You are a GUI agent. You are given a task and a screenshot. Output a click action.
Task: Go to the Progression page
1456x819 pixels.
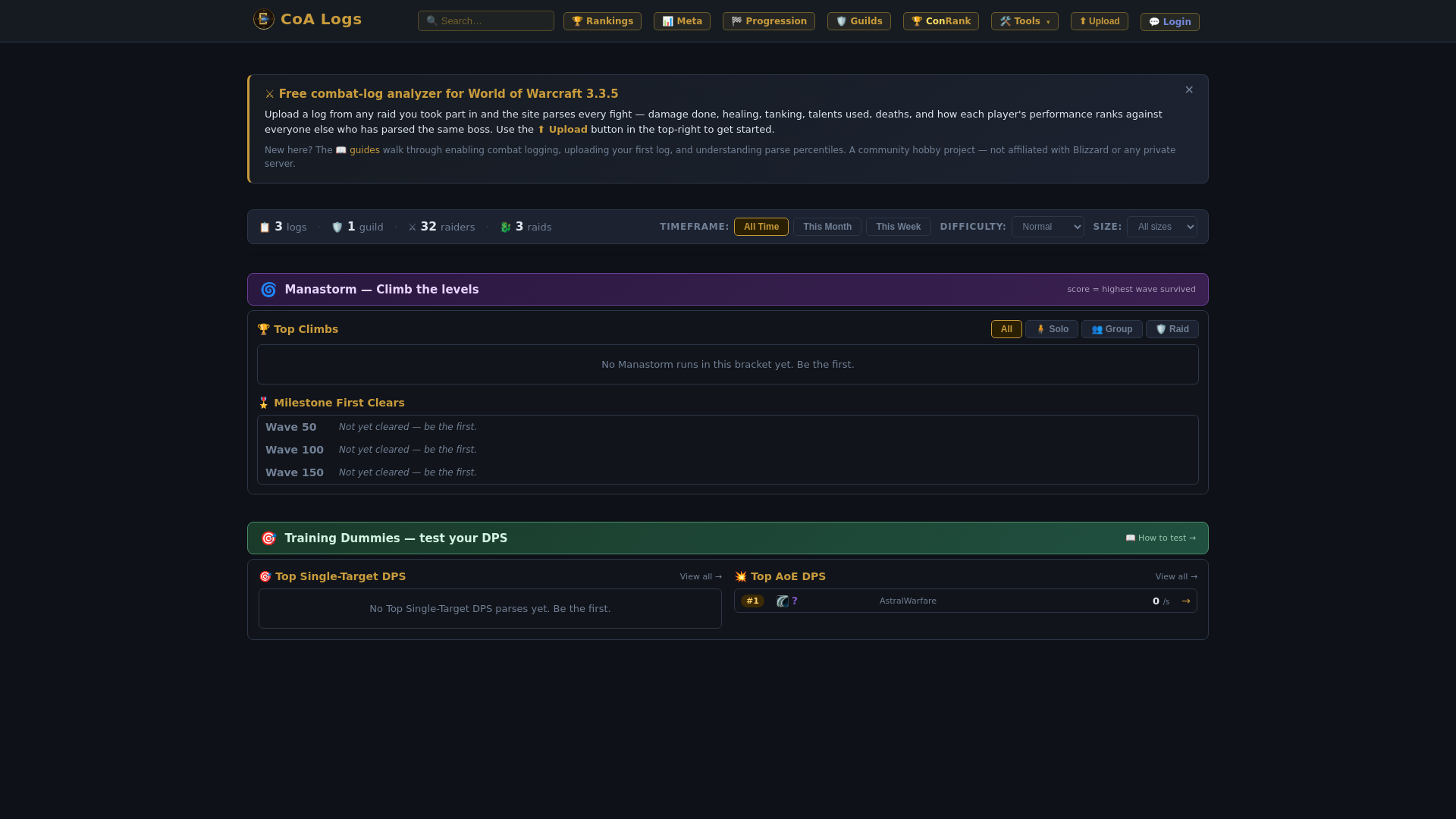pos(768,21)
